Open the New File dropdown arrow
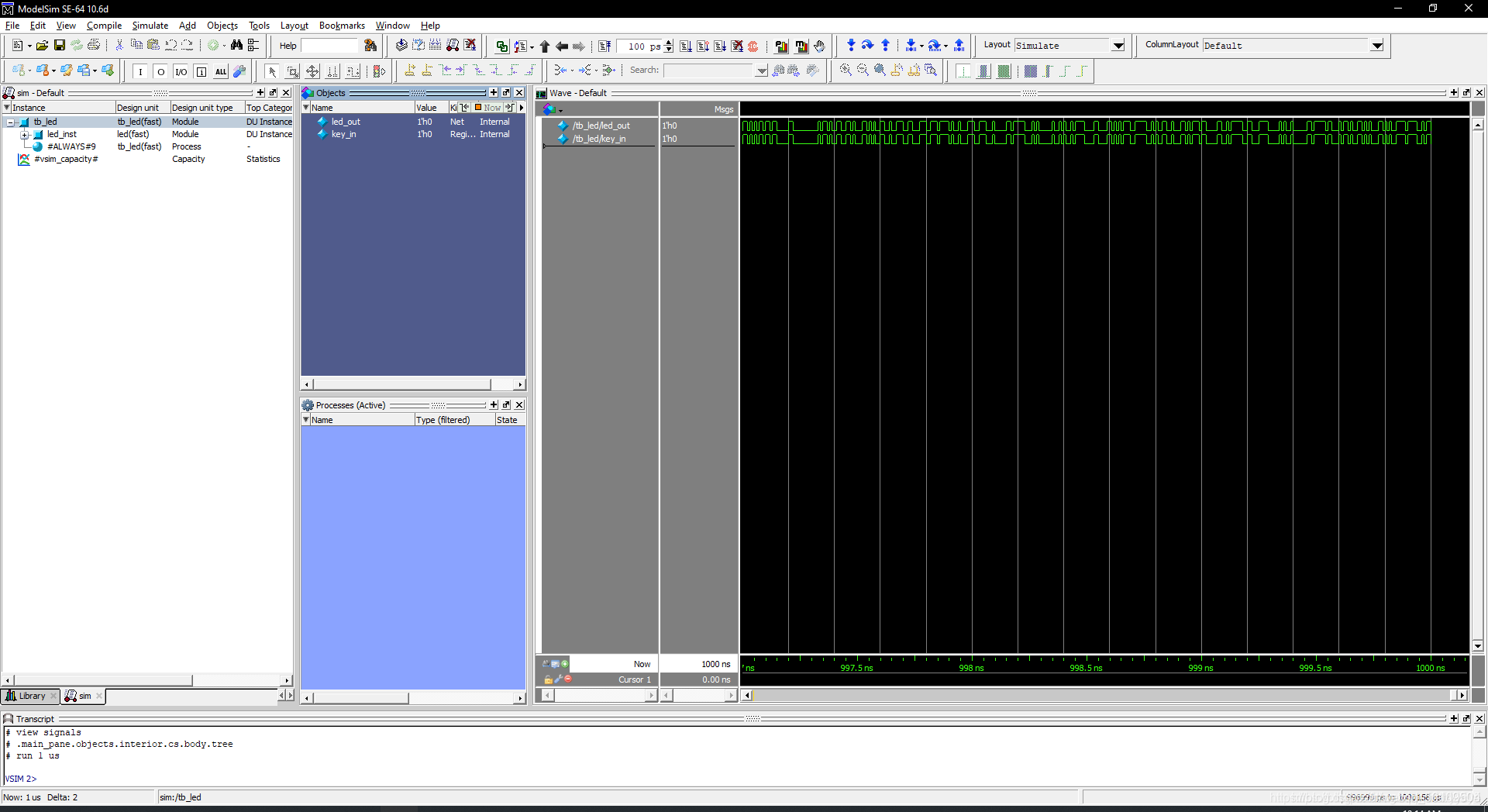Viewport: 1488px width, 812px height. click(x=29, y=46)
